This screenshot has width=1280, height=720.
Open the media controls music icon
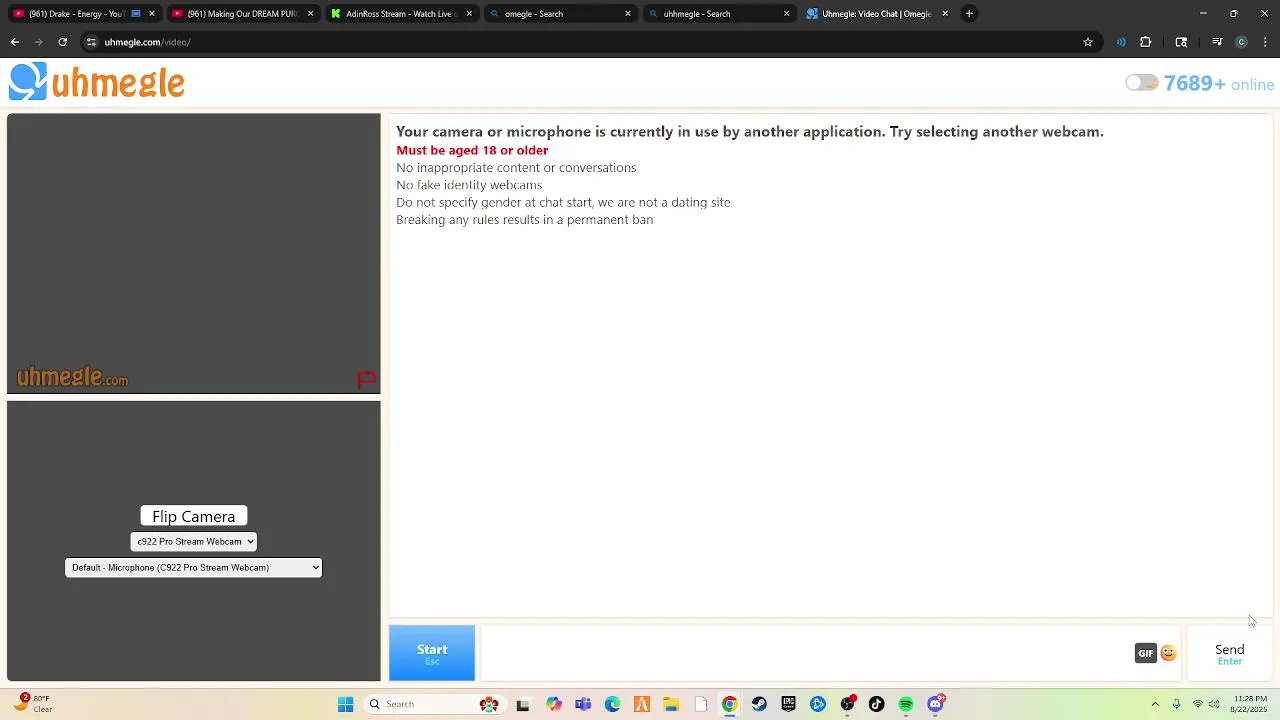pyautogui.click(x=1217, y=42)
